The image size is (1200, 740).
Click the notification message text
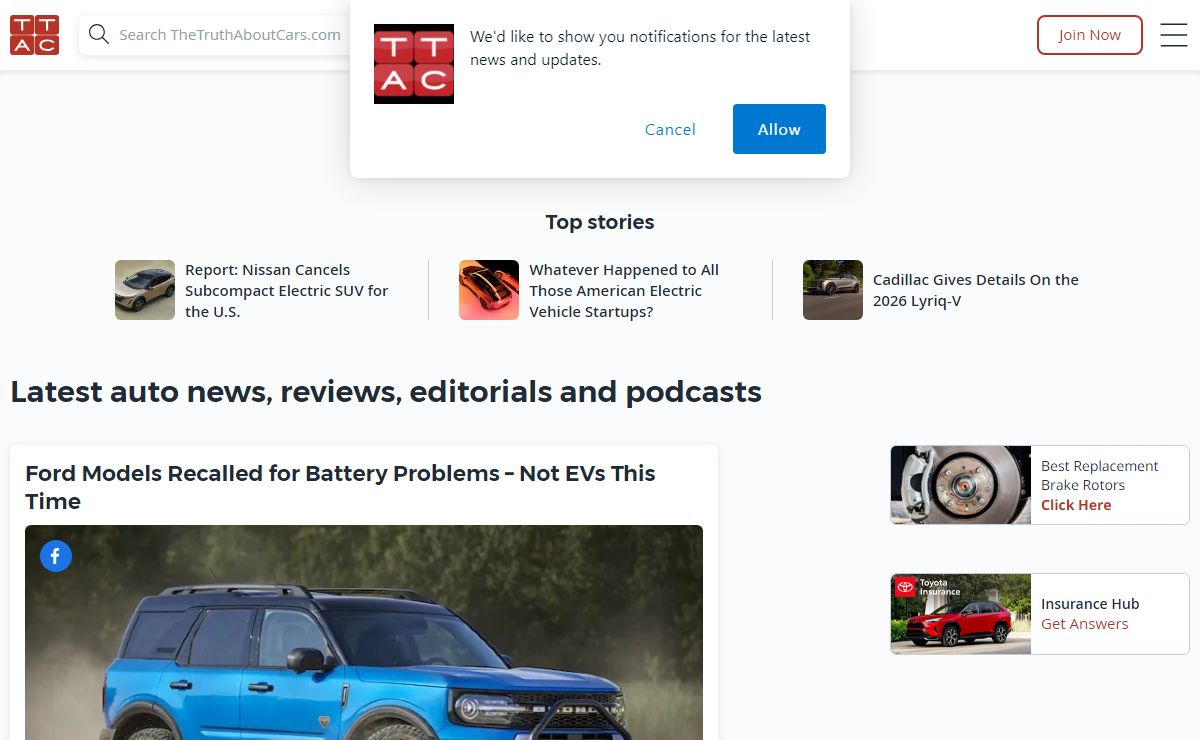pos(640,48)
